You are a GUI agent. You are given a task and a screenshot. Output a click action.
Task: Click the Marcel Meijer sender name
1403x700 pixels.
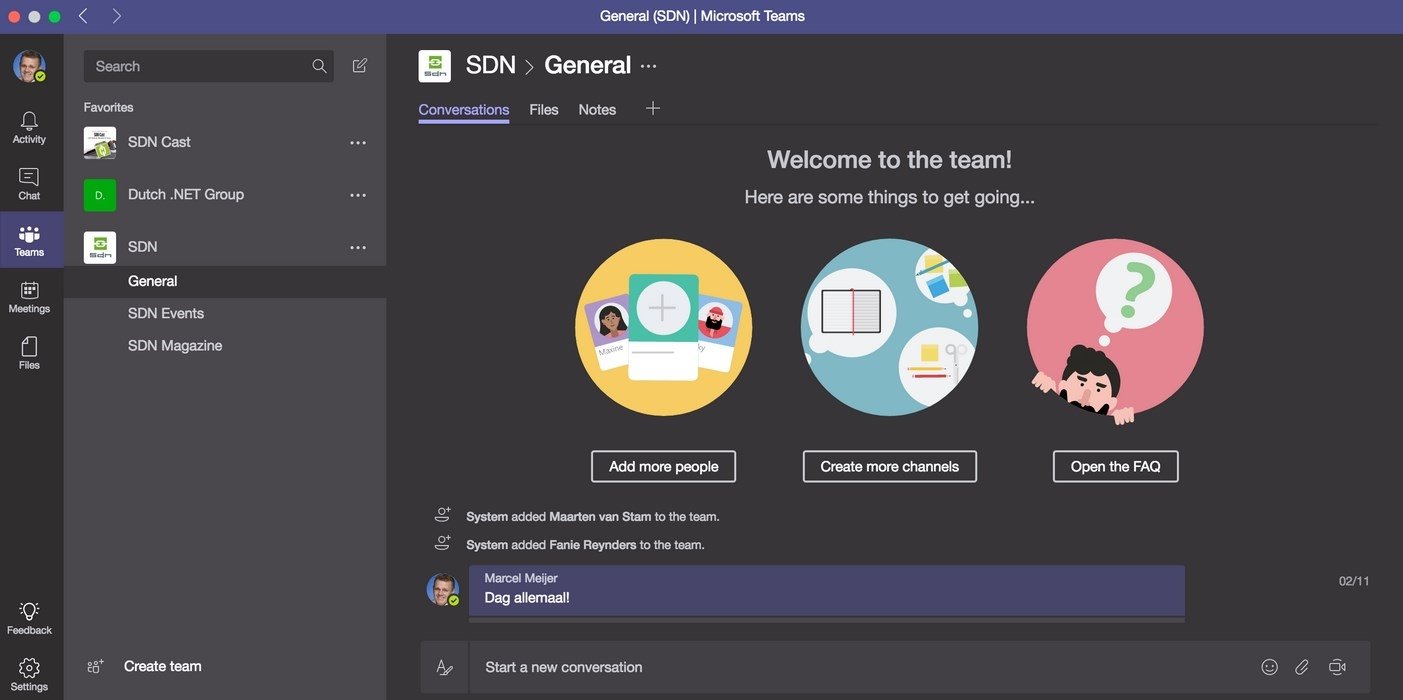pyautogui.click(x=521, y=578)
